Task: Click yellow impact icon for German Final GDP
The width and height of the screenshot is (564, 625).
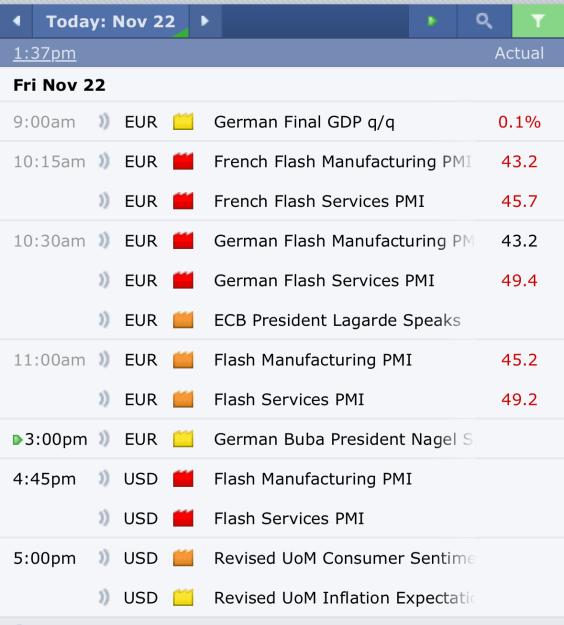Action: [183, 122]
